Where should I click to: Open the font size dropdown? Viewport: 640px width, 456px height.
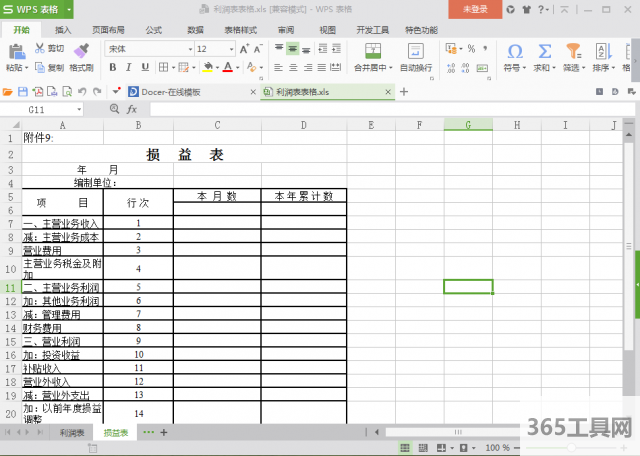click(x=231, y=48)
